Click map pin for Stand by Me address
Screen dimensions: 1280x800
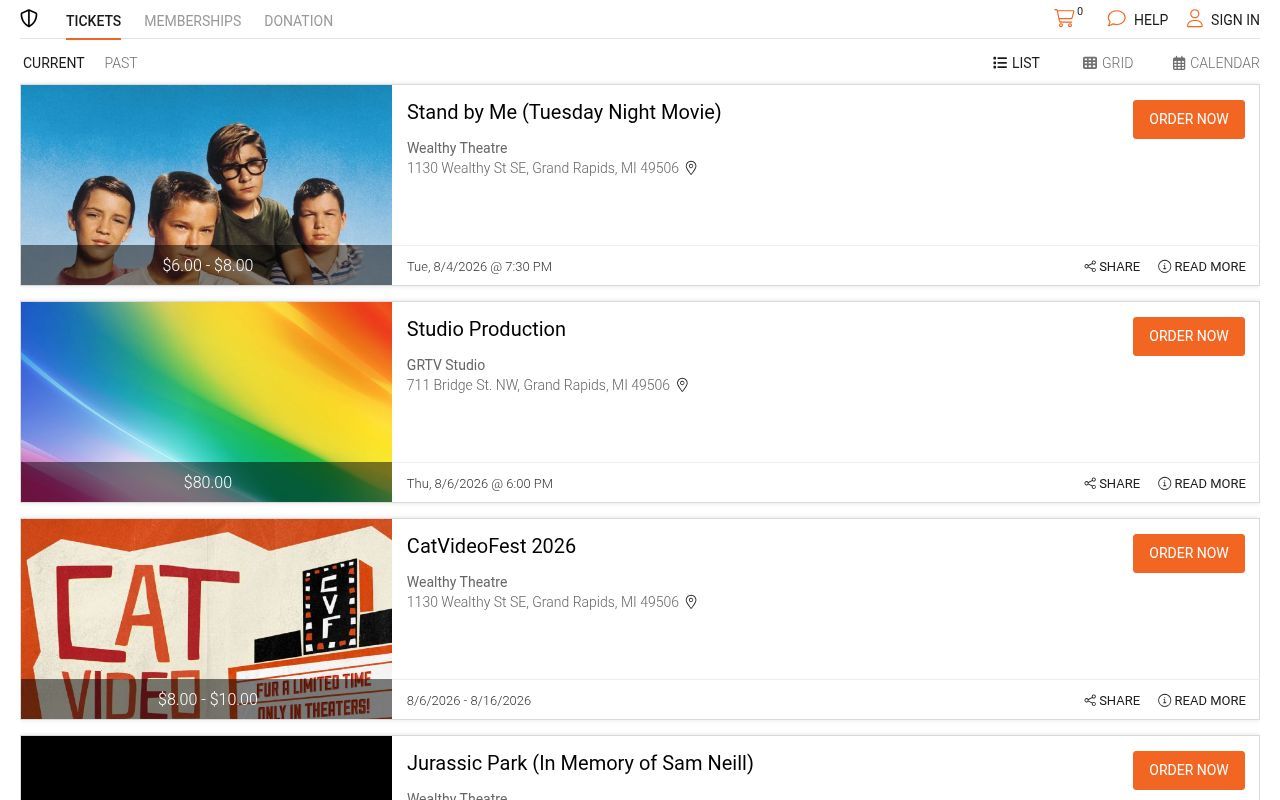tap(691, 168)
